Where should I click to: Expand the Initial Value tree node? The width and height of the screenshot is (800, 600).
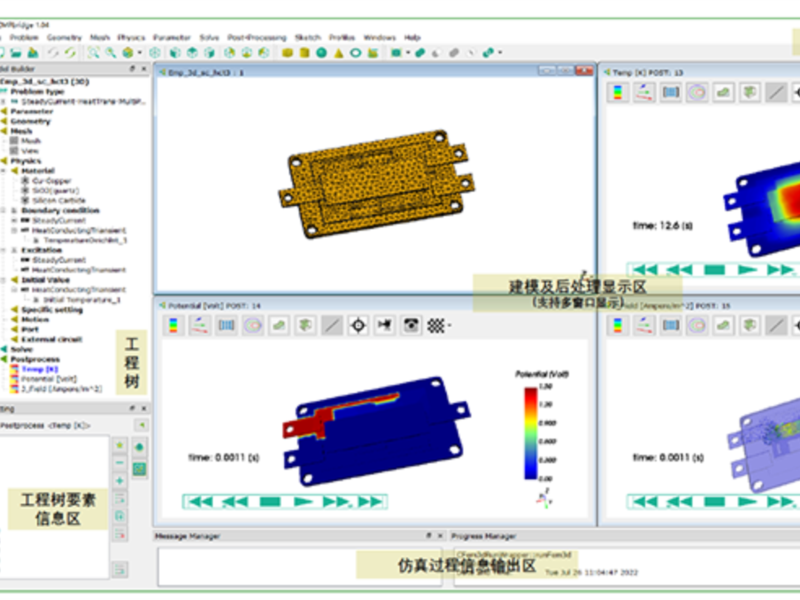tap(14, 280)
